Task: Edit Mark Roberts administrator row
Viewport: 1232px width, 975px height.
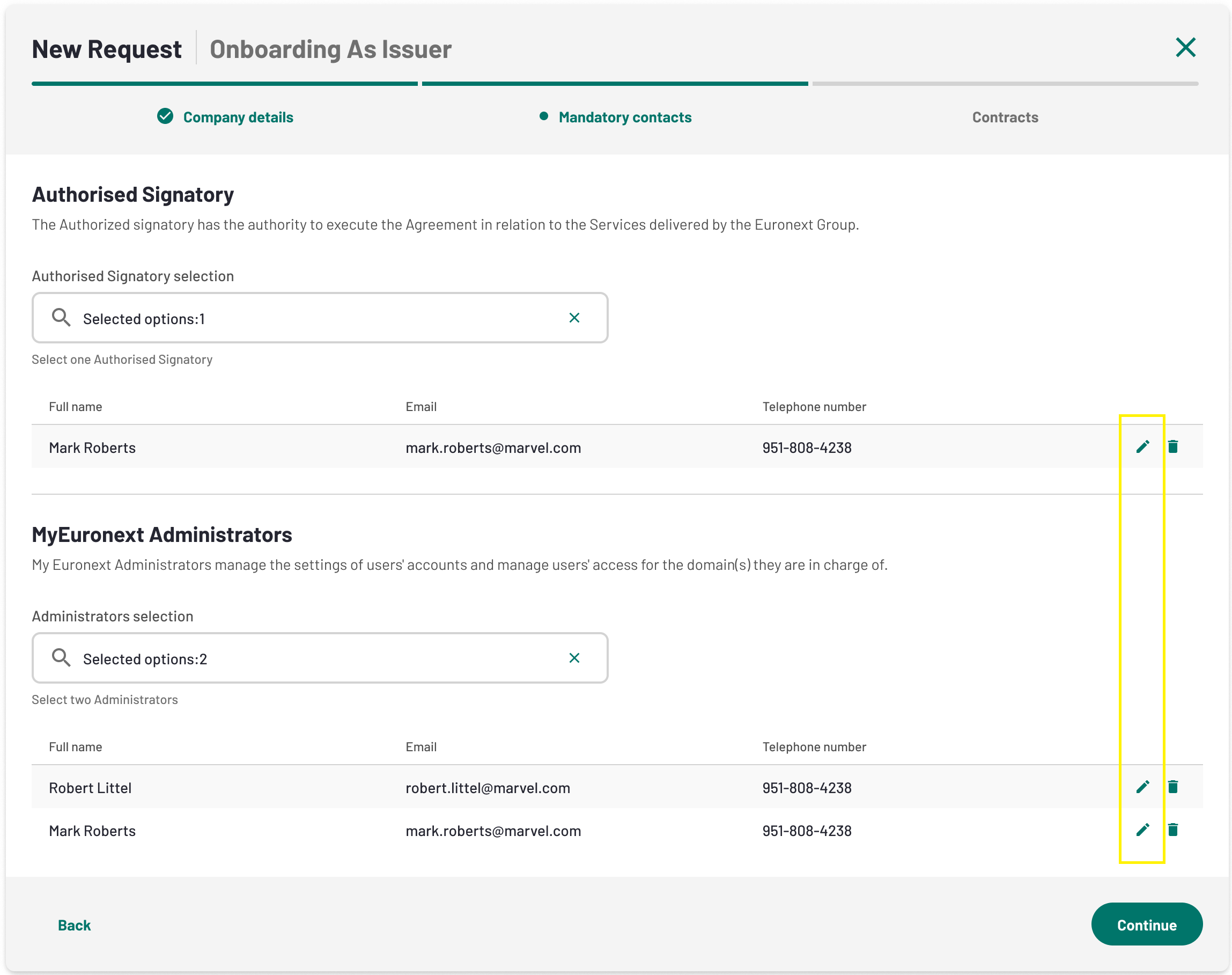Action: [1142, 830]
